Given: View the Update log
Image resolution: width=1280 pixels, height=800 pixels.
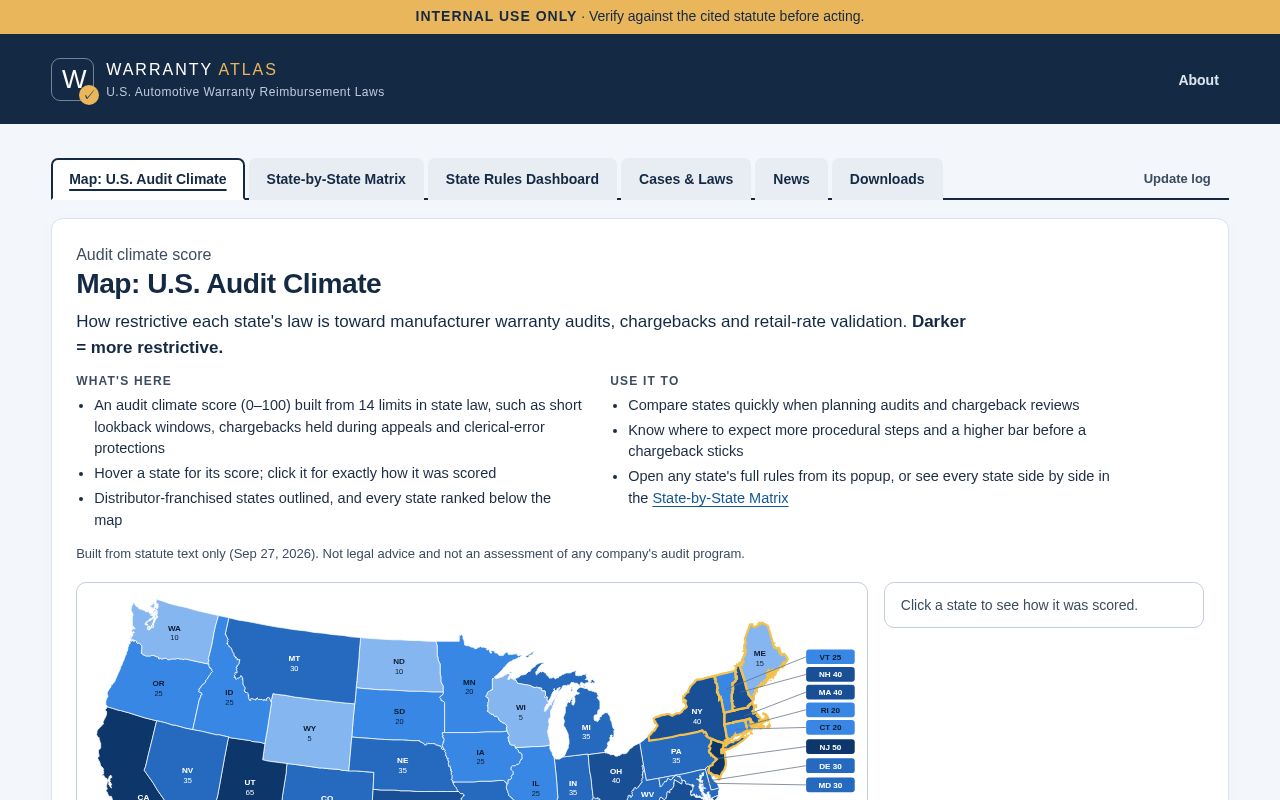Looking at the screenshot, I should [x=1177, y=179].
